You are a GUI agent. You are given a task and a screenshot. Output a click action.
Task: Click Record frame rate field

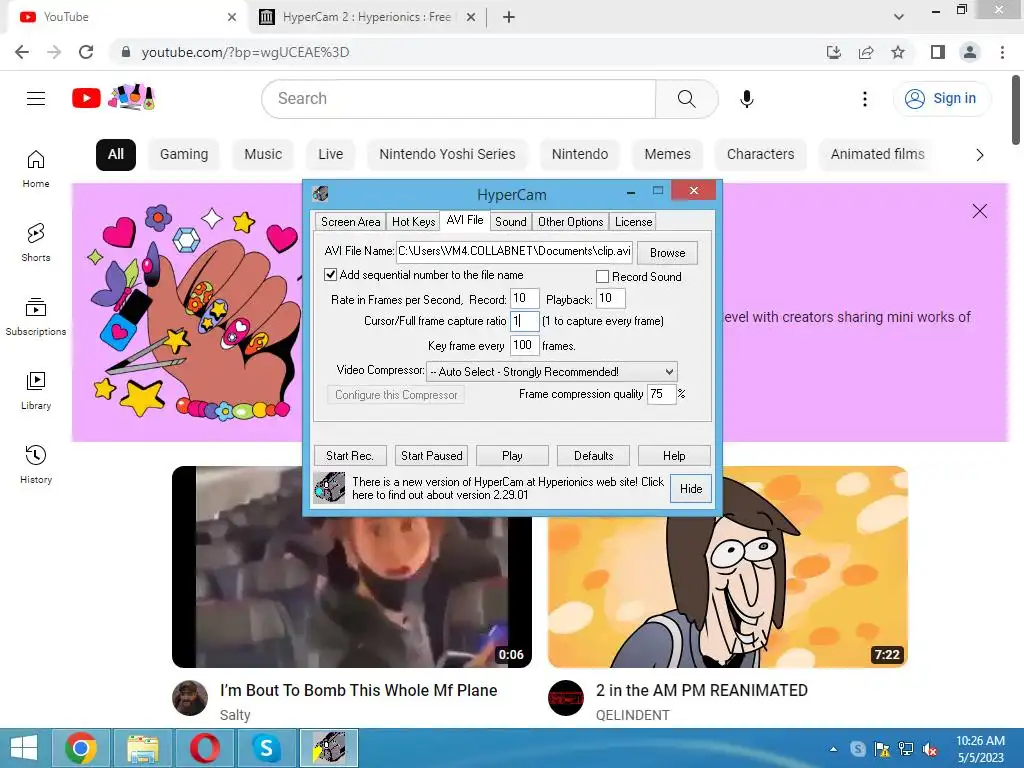coord(524,298)
